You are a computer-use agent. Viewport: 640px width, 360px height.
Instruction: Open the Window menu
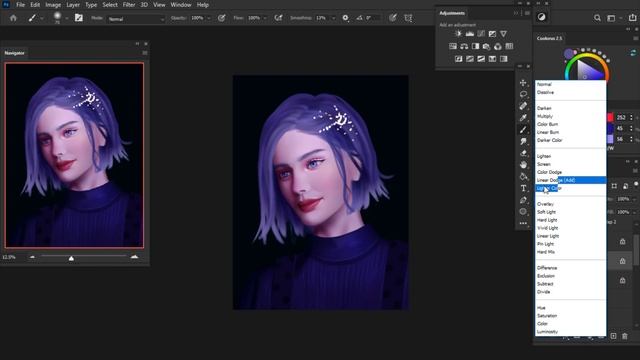coord(181,5)
